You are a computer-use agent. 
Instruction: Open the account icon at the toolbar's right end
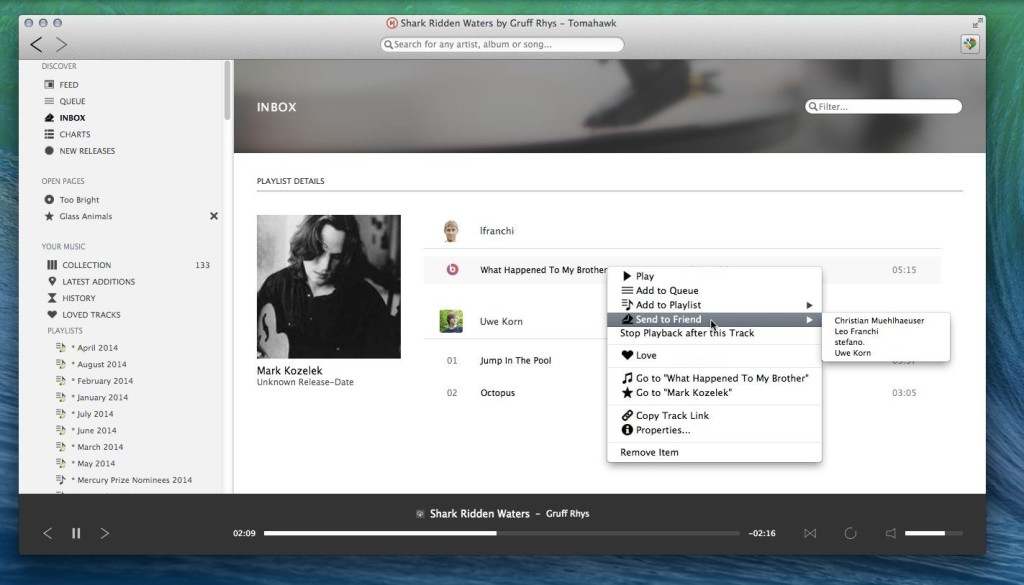point(970,44)
